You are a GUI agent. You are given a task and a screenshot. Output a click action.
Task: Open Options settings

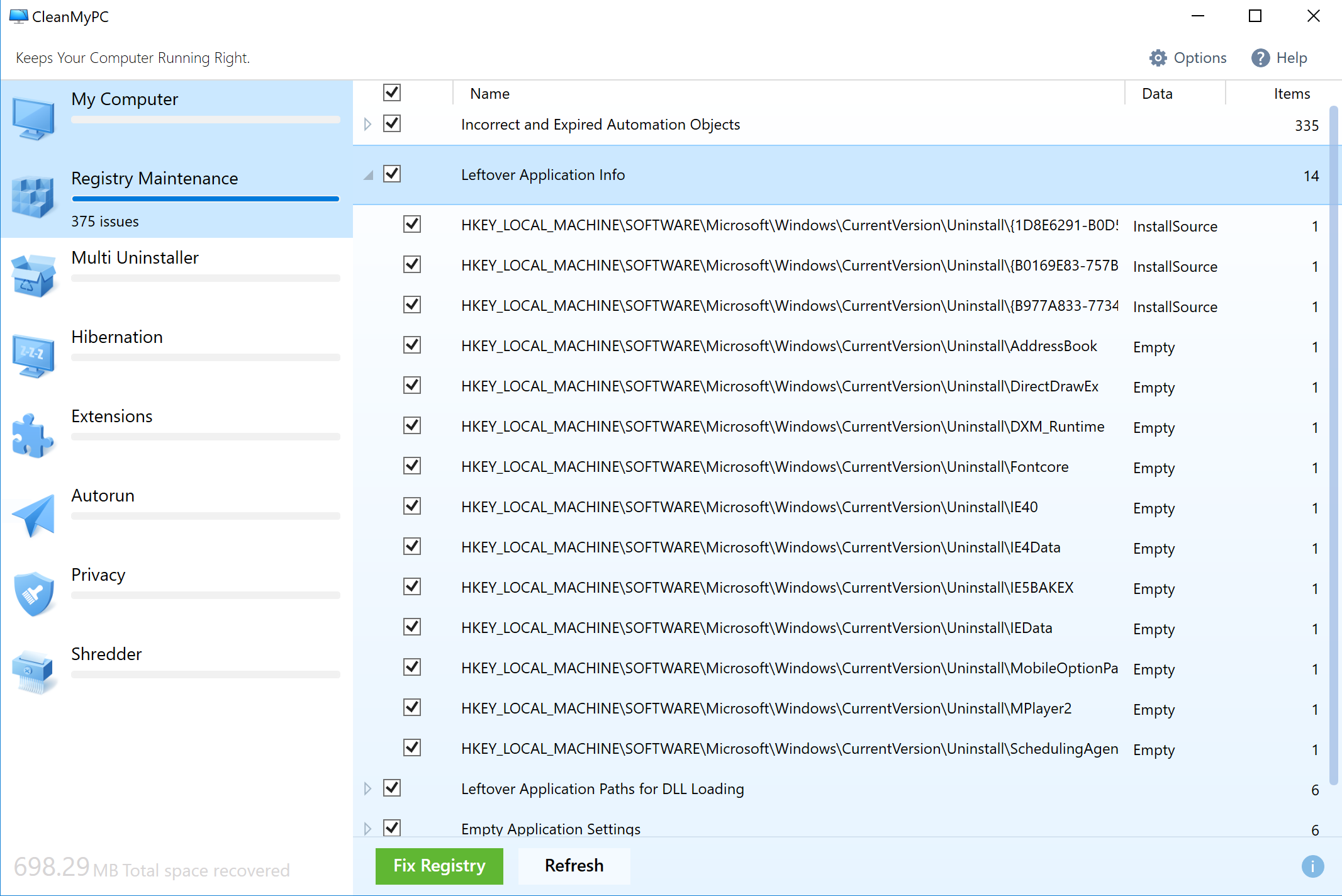[x=1188, y=58]
